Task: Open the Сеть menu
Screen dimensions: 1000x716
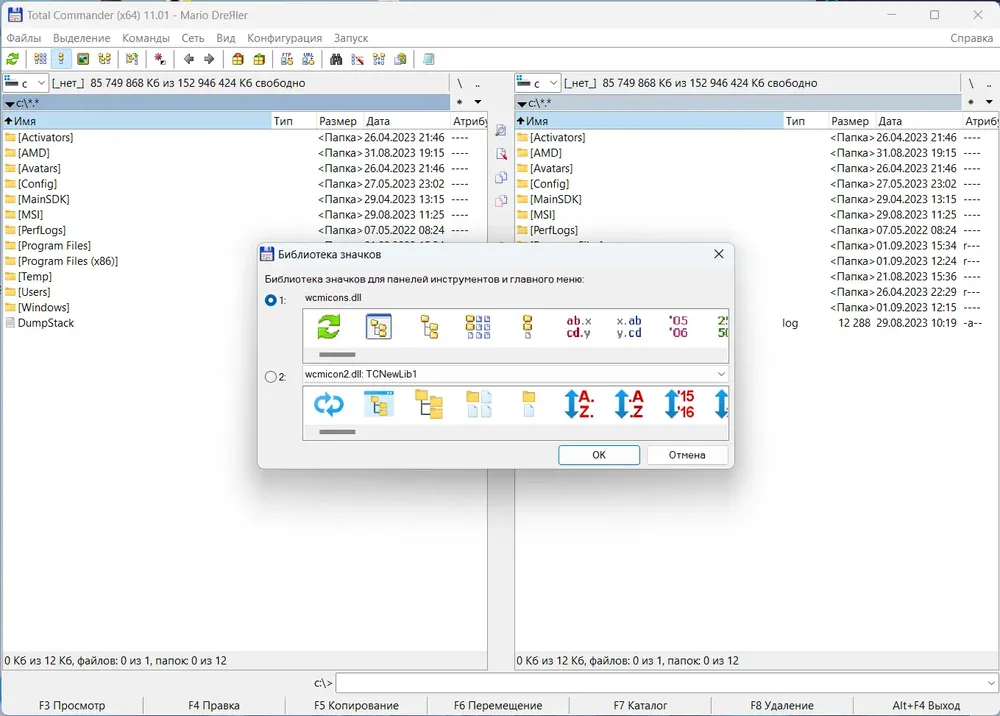Action: [x=193, y=38]
